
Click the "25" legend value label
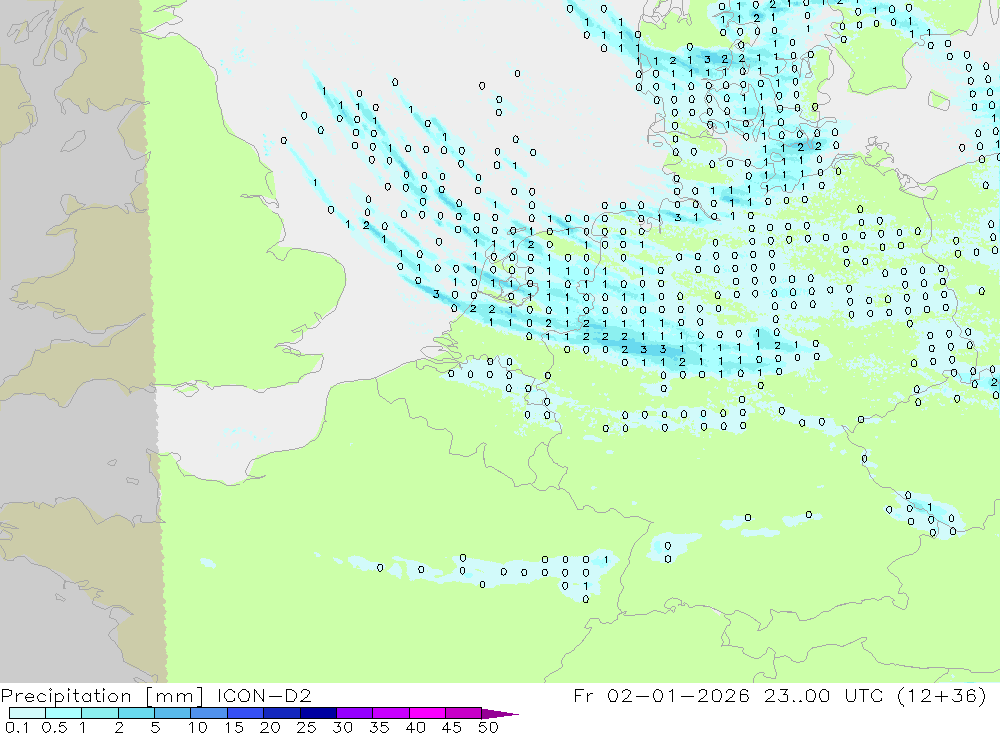pyautogui.click(x=307, y=727)
